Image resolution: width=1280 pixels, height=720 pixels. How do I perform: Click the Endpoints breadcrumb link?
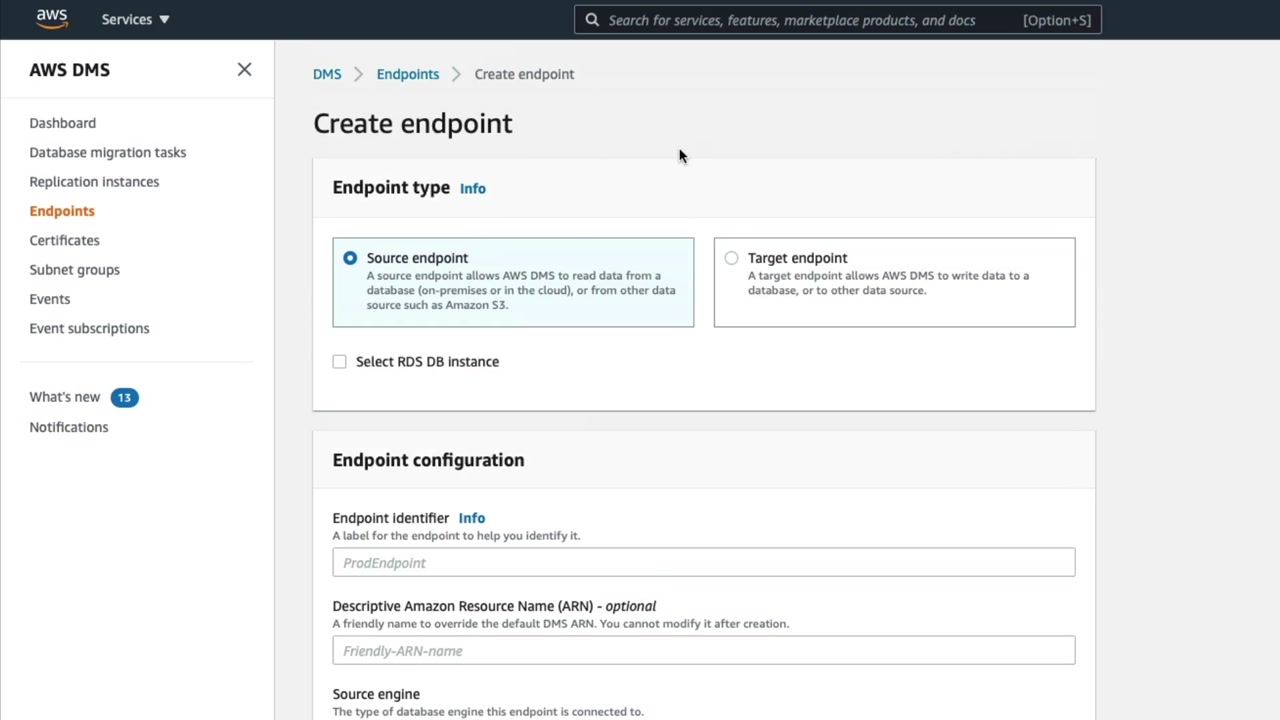(x=407, y=74)
